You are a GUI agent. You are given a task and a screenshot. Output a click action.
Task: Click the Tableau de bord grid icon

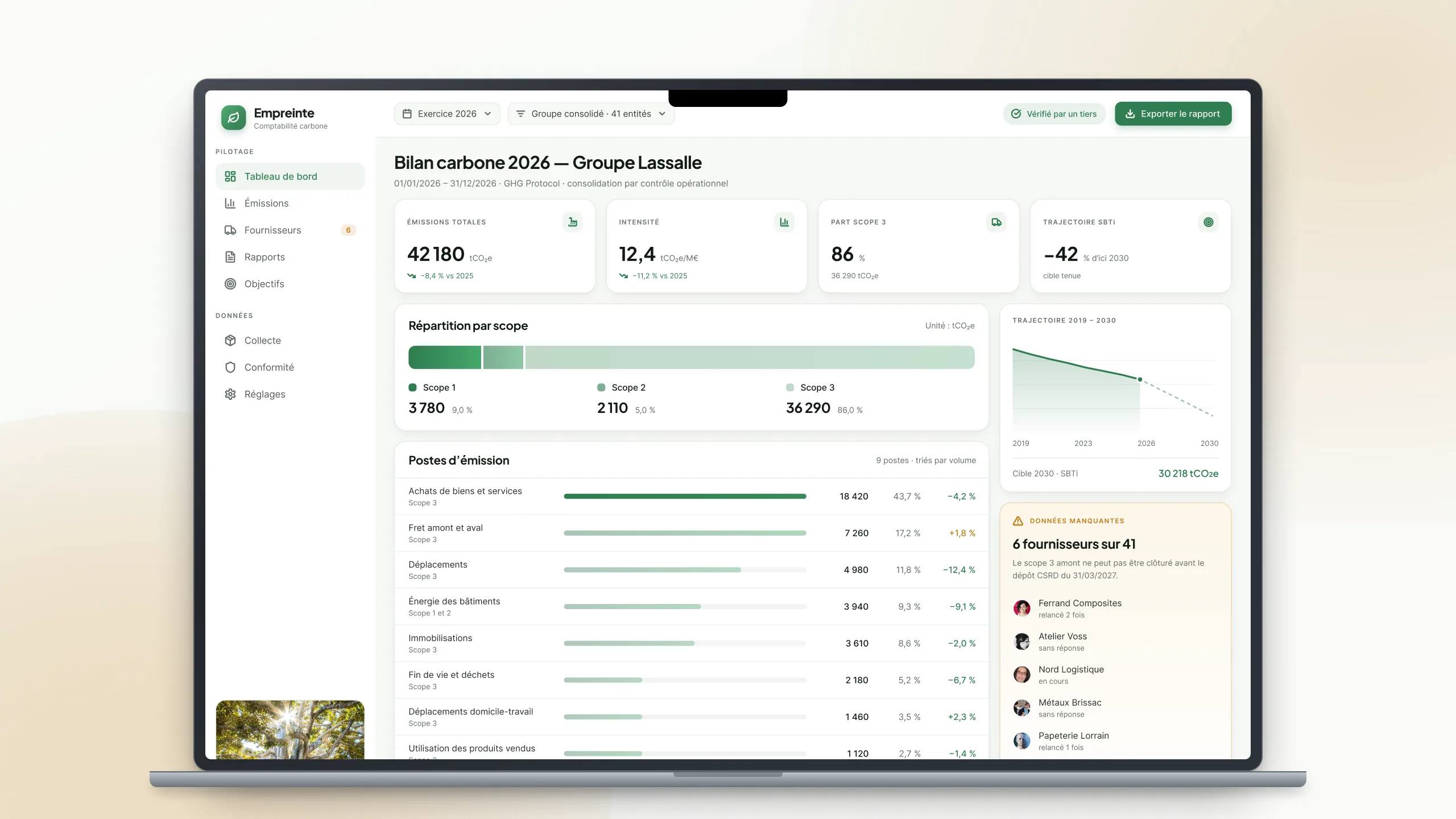click(x=230, y=176)
